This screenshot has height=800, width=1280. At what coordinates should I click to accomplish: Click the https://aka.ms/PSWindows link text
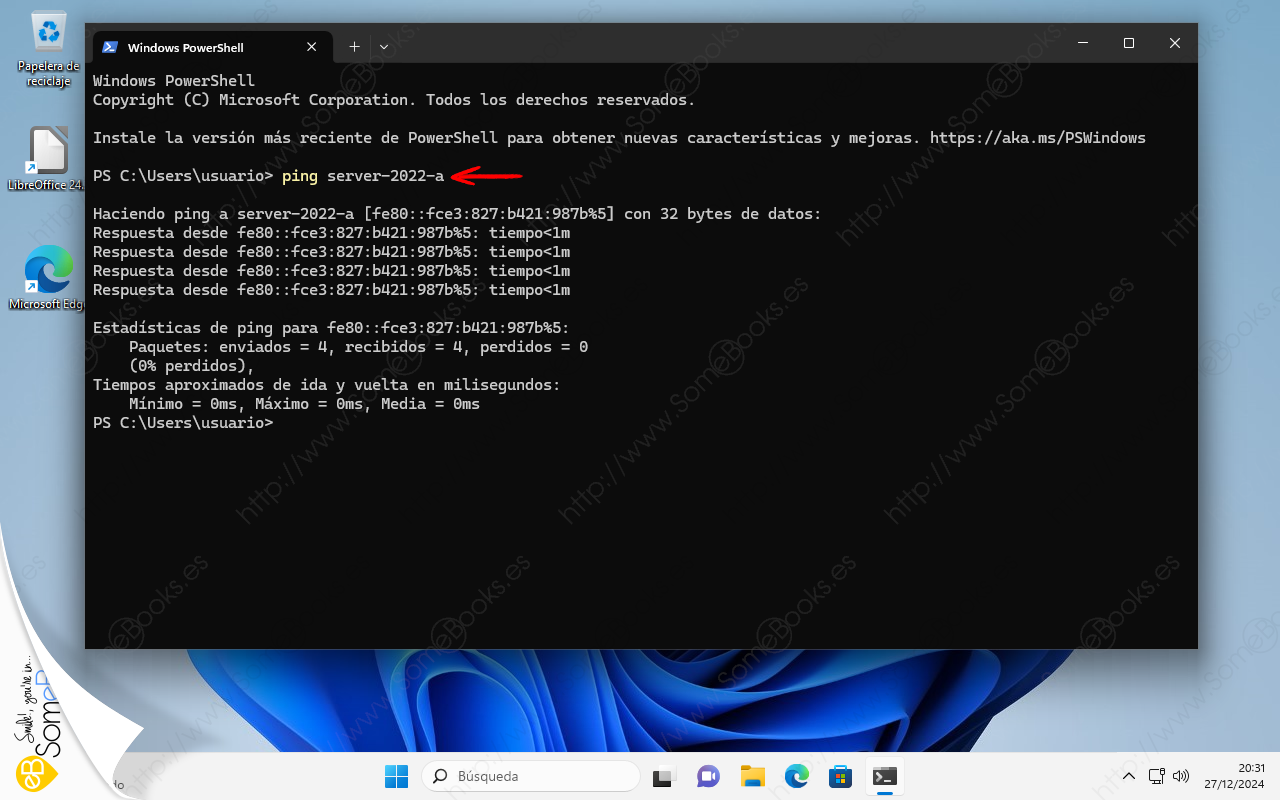(1038, 138)
